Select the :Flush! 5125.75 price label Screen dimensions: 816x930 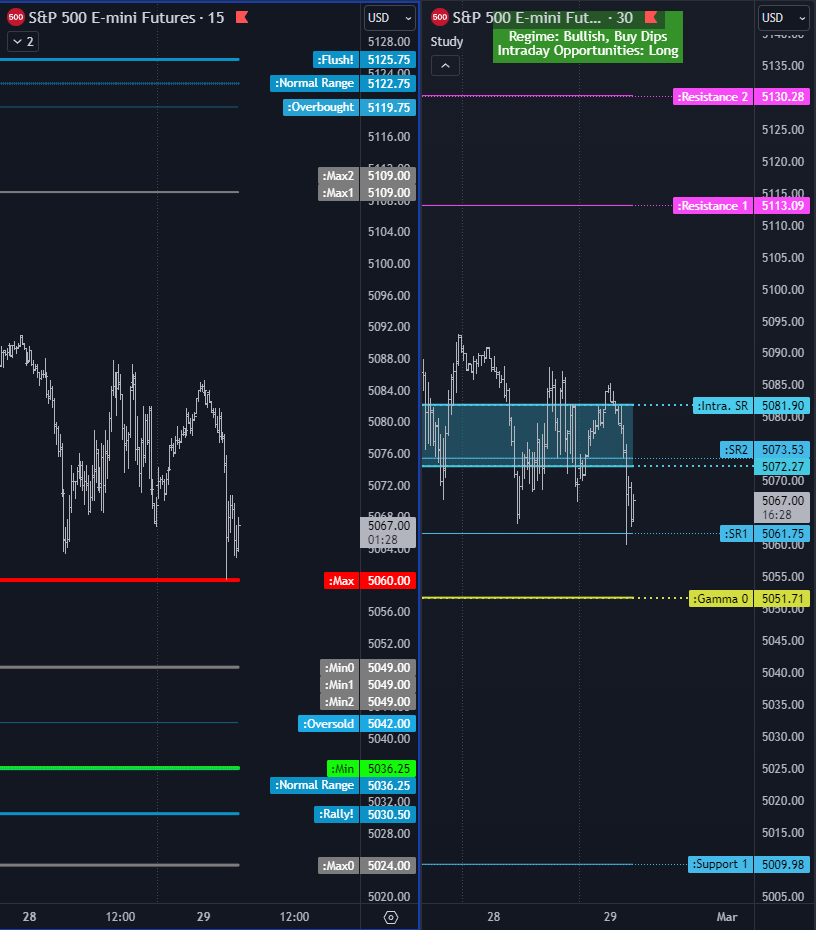(364, 60)
